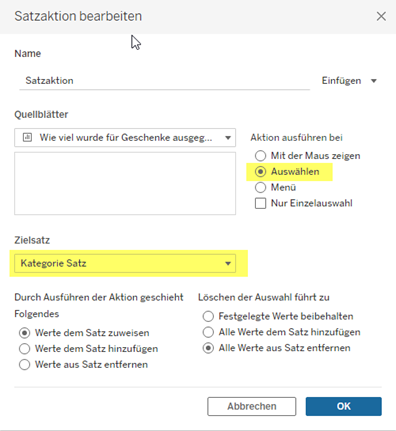Open the Einfügen dropdown arrow
396x431 pixels.
(x=374, y=81)
